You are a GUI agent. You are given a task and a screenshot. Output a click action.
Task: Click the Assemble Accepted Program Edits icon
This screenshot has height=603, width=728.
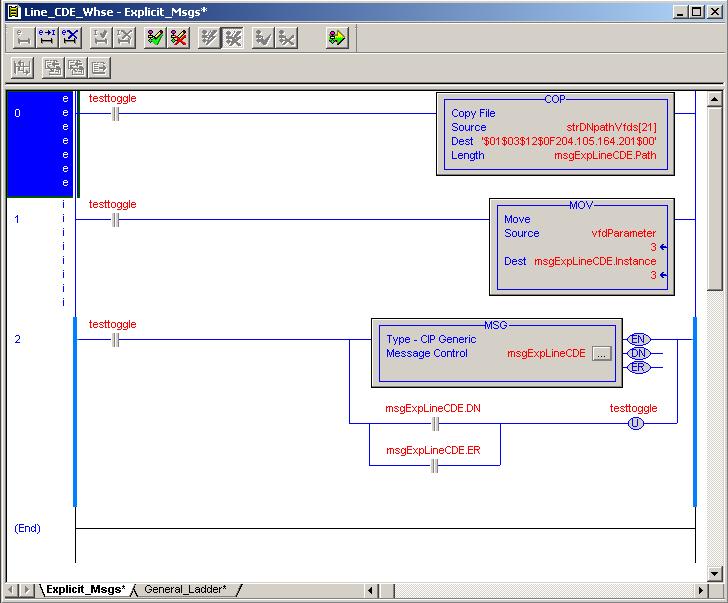click(263, 38)
